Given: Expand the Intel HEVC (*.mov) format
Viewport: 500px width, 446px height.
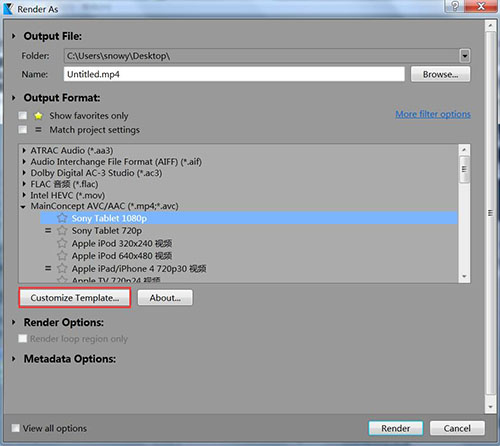Looking at the screenshot, I should pos(24,195).
